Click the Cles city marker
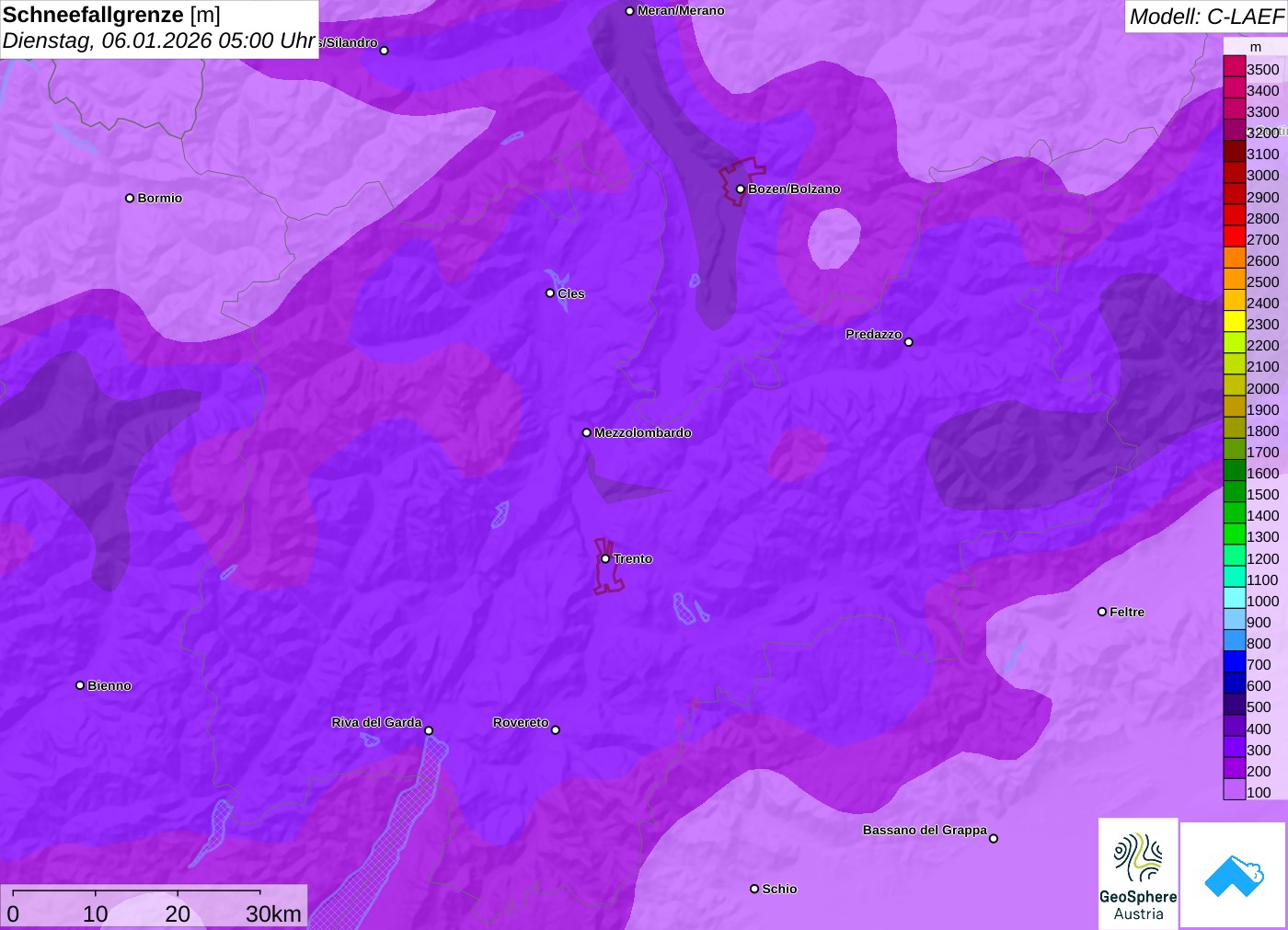1288x930 pixels. (550, 293)
